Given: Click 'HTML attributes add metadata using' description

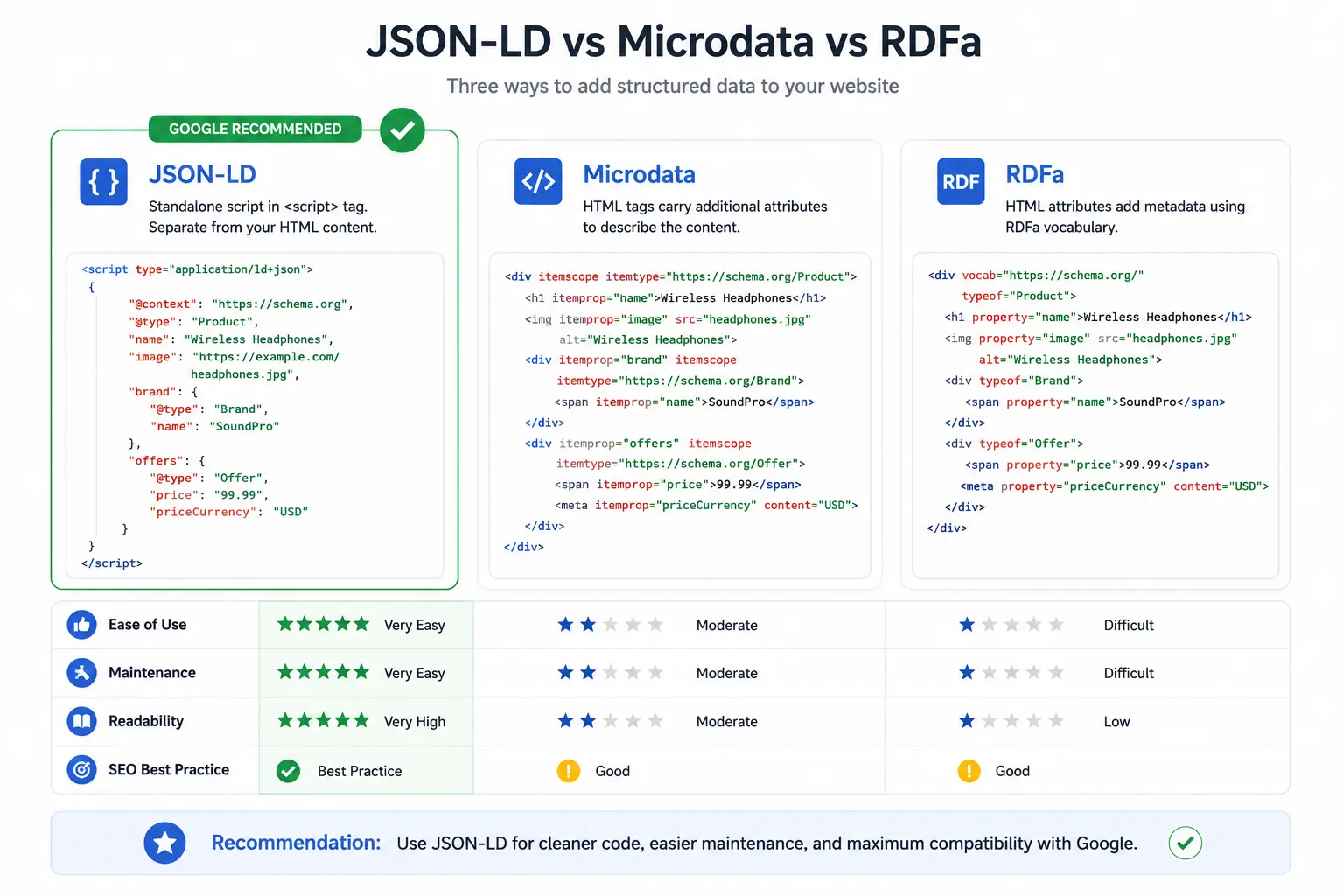Looking at the screenshot, I should click(1125, 206).
